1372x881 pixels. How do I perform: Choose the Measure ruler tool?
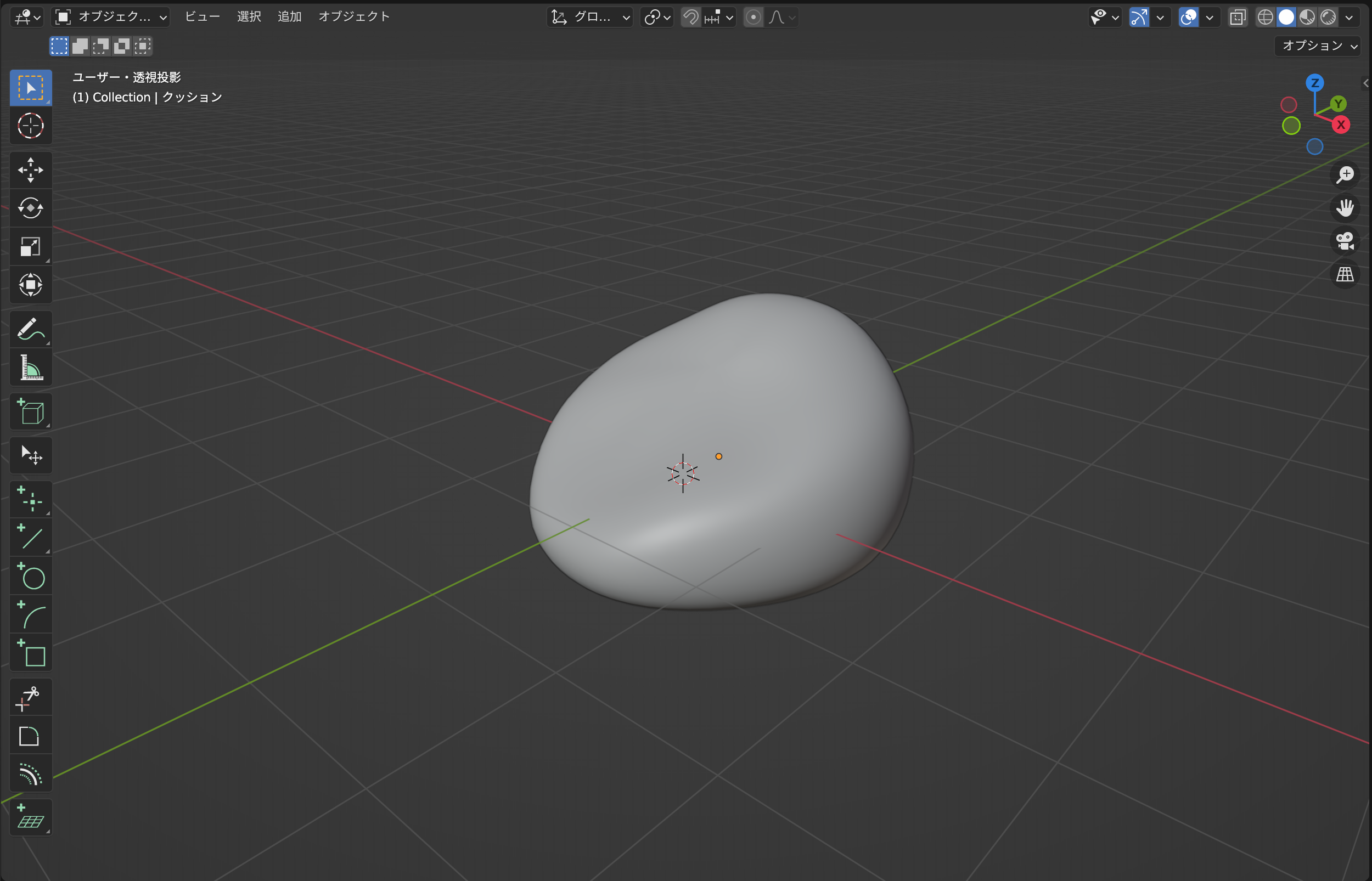click(30, 368)
